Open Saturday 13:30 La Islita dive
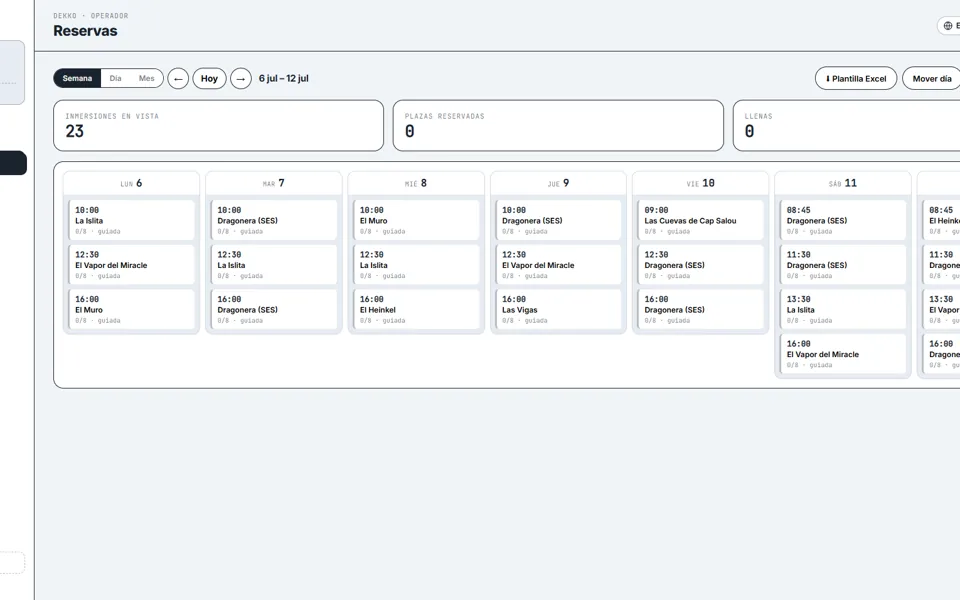 click(x=843, y=309)
